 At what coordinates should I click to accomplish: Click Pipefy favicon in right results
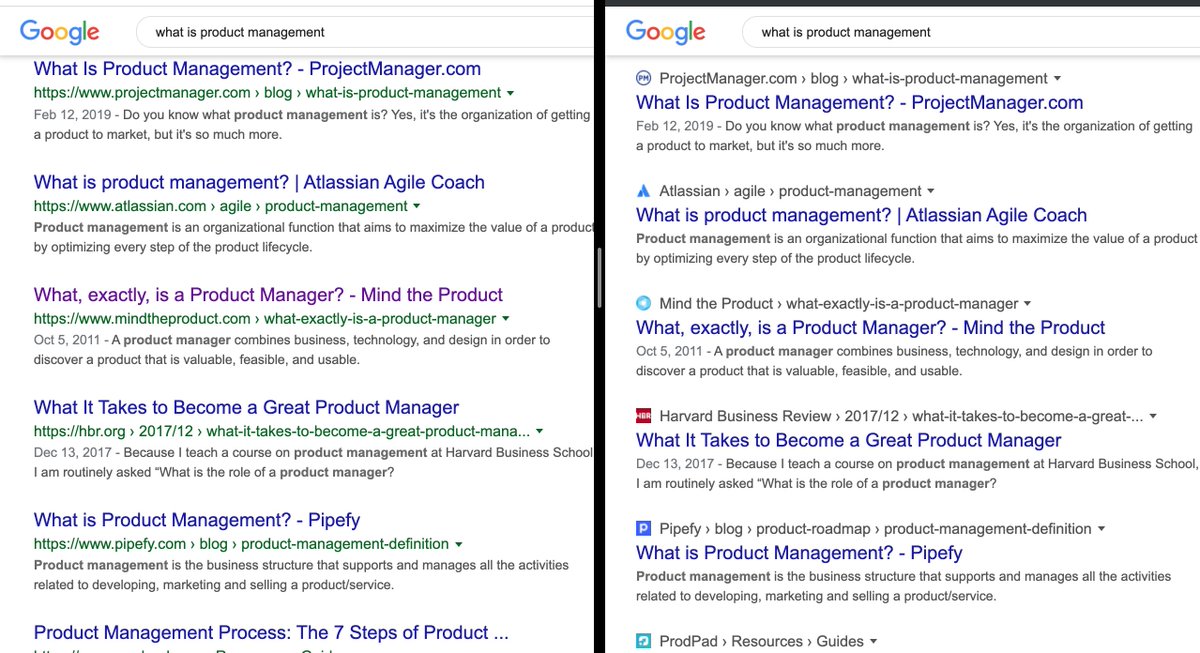click(644, 528)
